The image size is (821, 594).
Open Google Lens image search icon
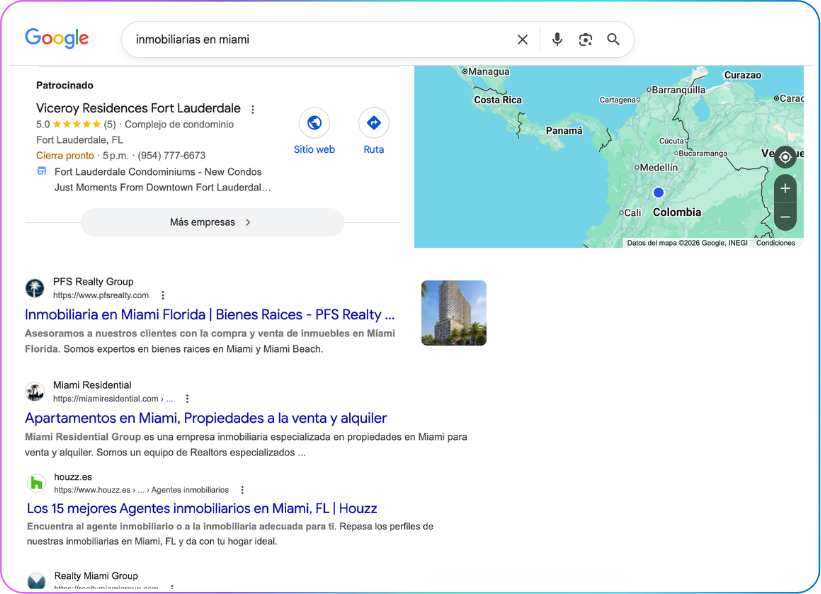pos(585,39)
